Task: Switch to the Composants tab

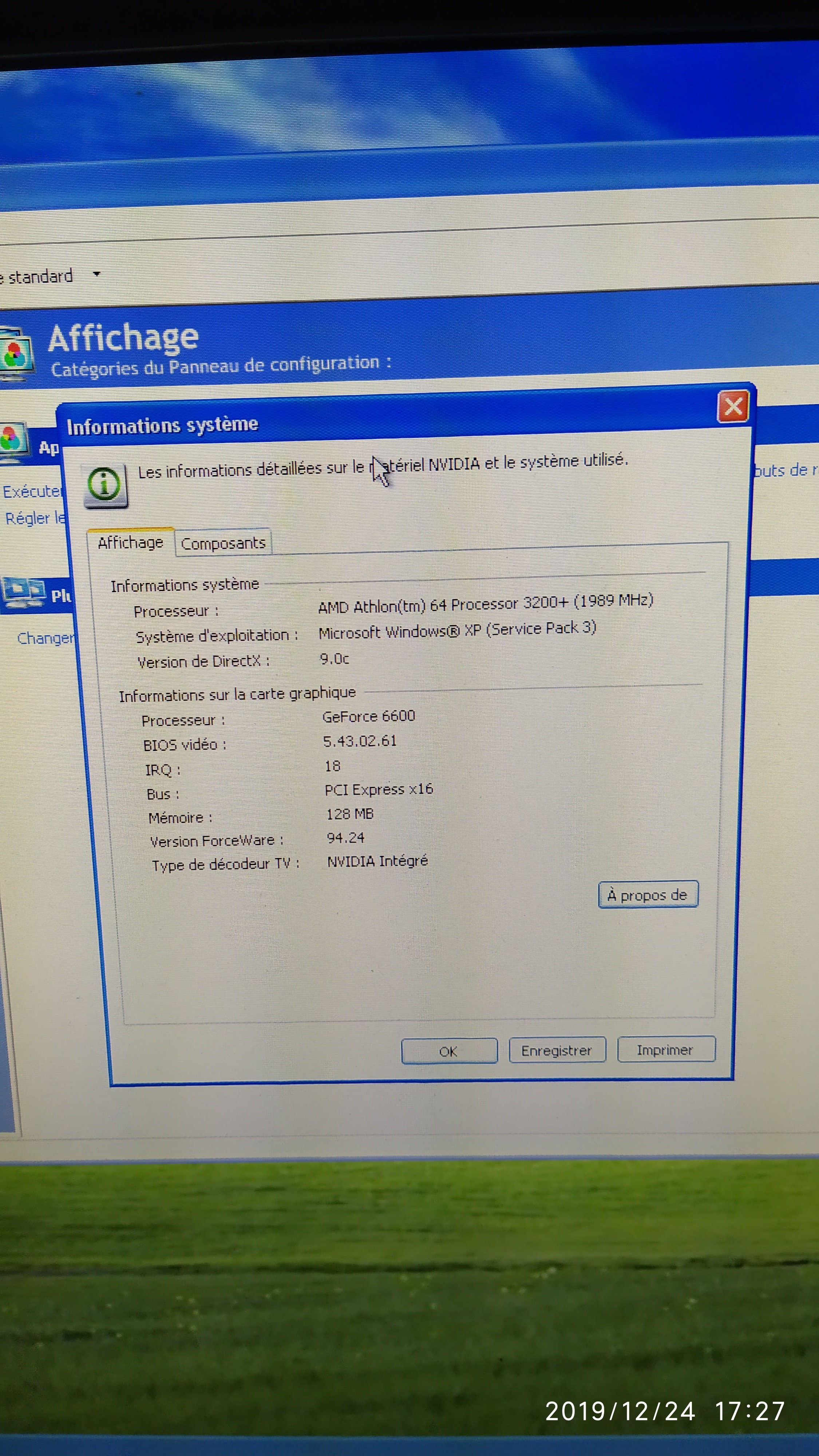Action: [x=223, y=543]
